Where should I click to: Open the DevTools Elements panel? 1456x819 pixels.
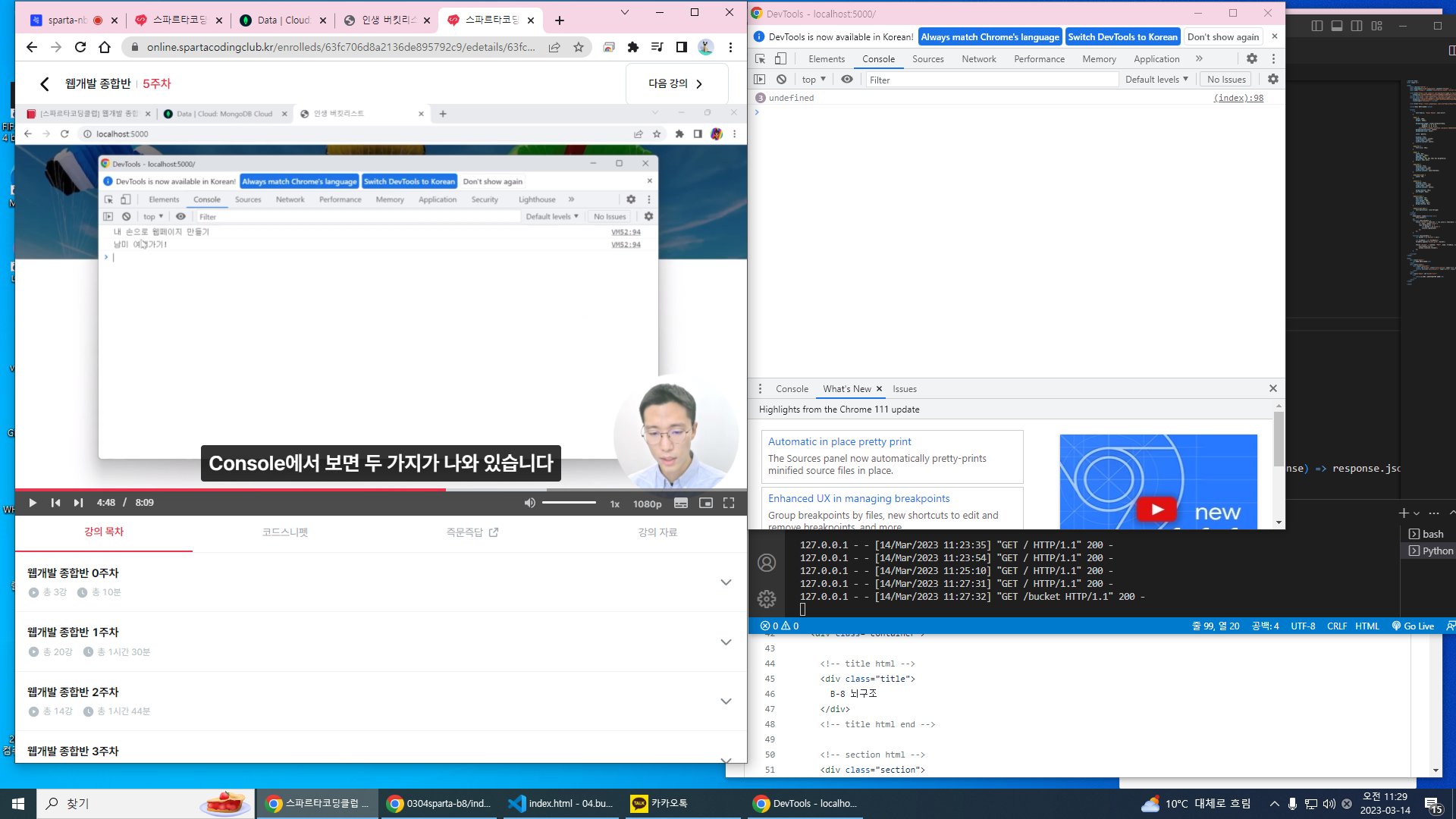click(x=827, y=58)
